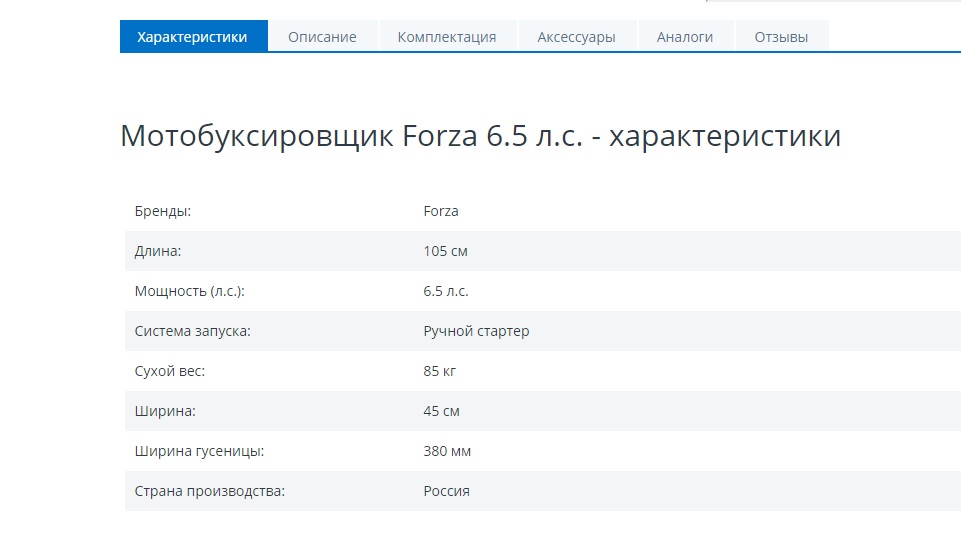The width and height of the screenshot is (961, 538).
Task: Select the Россия value
Action: point(446,491)
